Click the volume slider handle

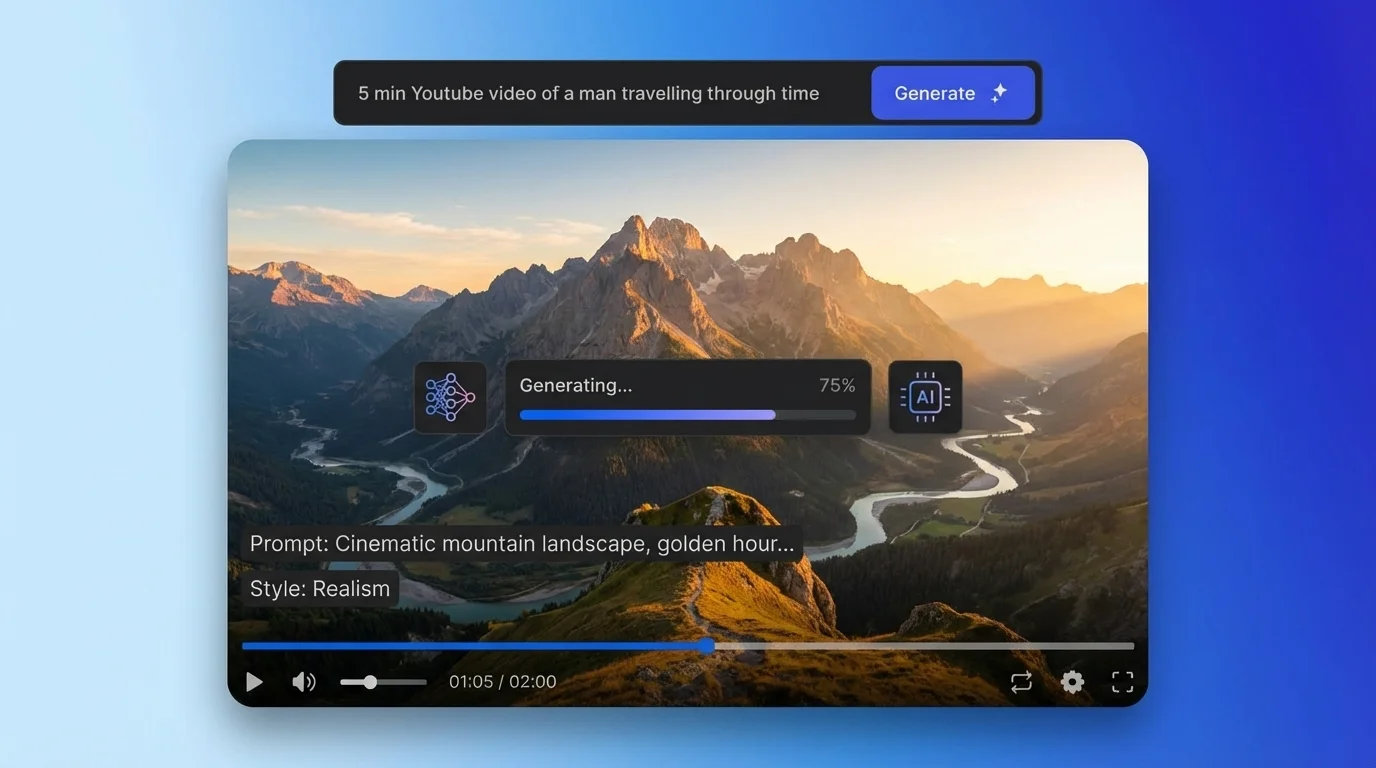(370, 681)
